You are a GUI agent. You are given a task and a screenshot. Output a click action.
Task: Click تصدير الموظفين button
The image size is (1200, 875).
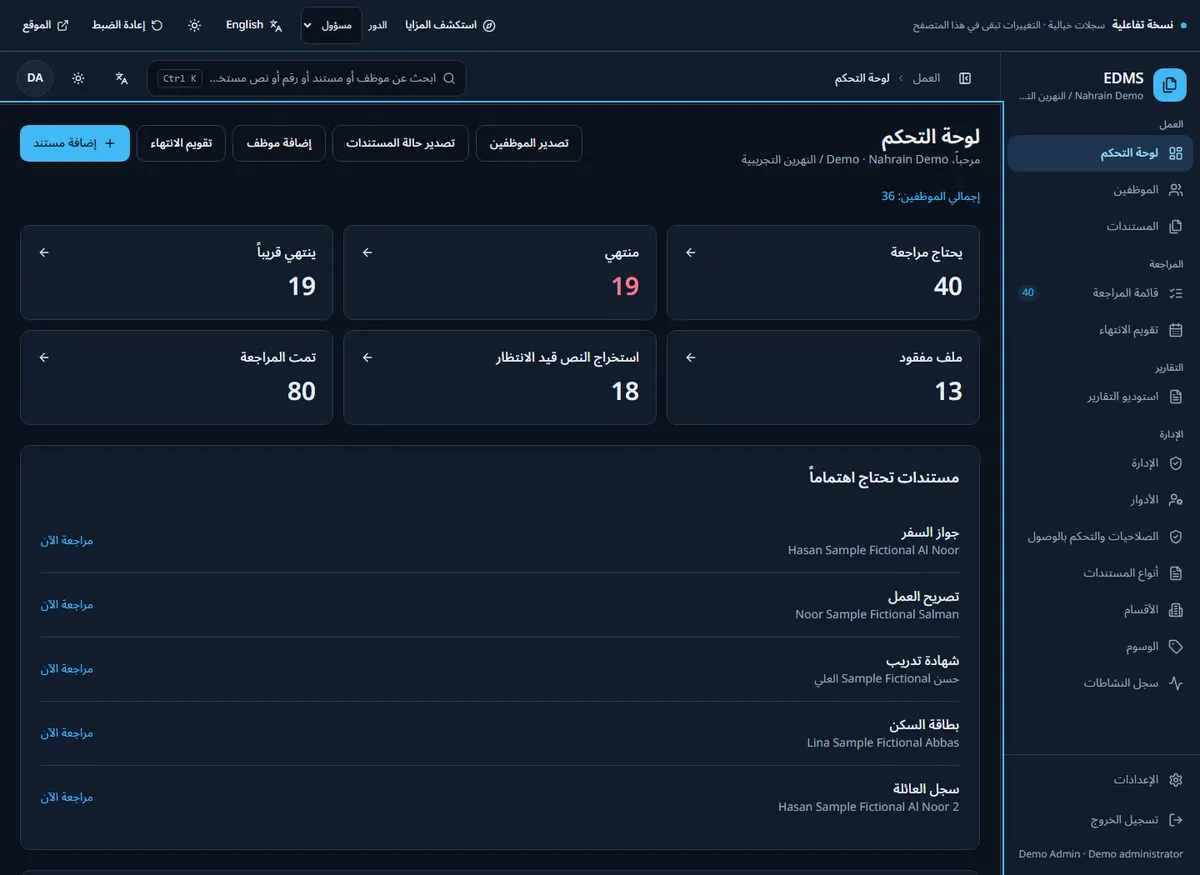[x=529, y=143]
